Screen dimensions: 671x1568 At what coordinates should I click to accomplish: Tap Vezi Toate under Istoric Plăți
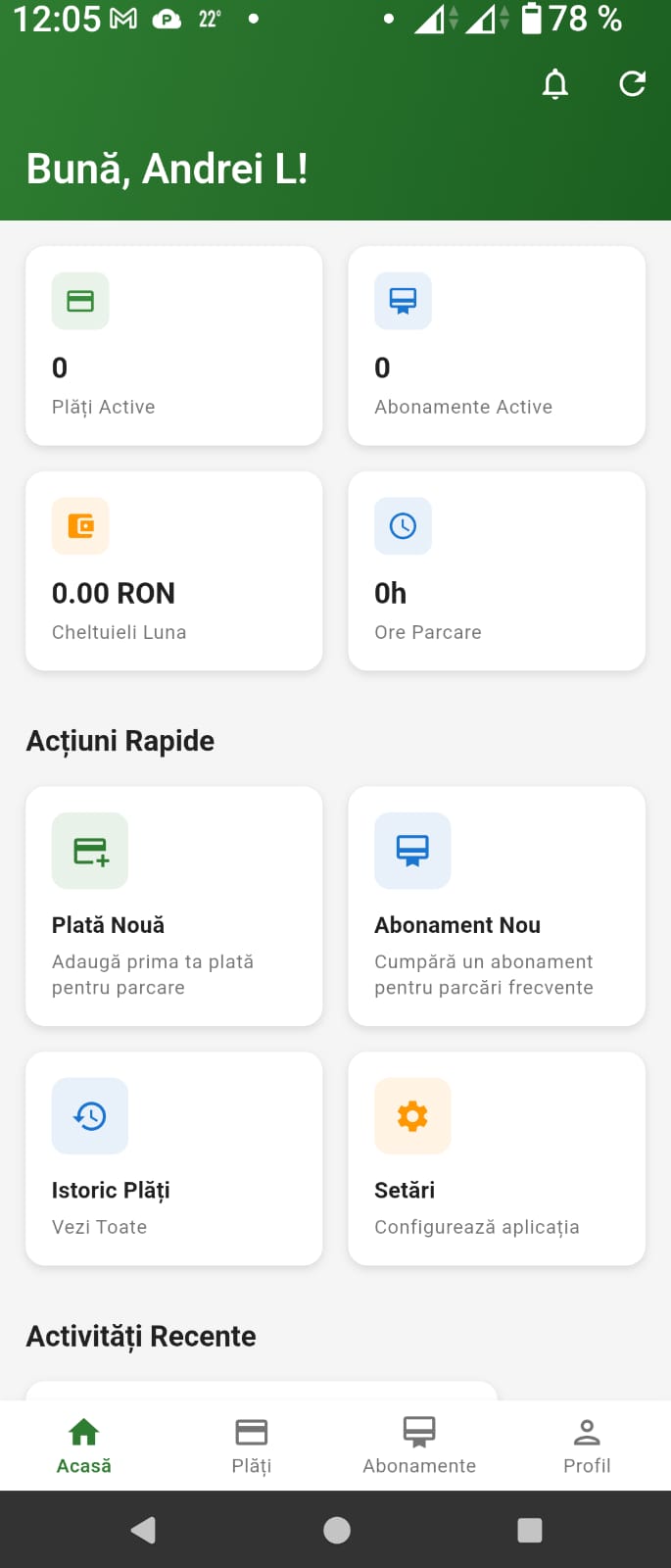[100, 1227]
